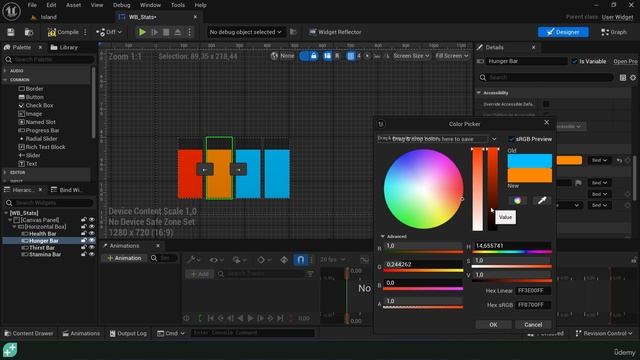Open the Window menu
Screen dimensions: 640x360
click(150, 5)
